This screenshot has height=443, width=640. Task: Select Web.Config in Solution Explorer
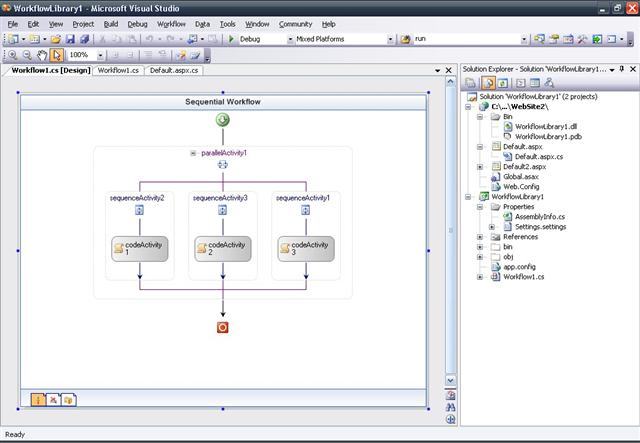521,187
